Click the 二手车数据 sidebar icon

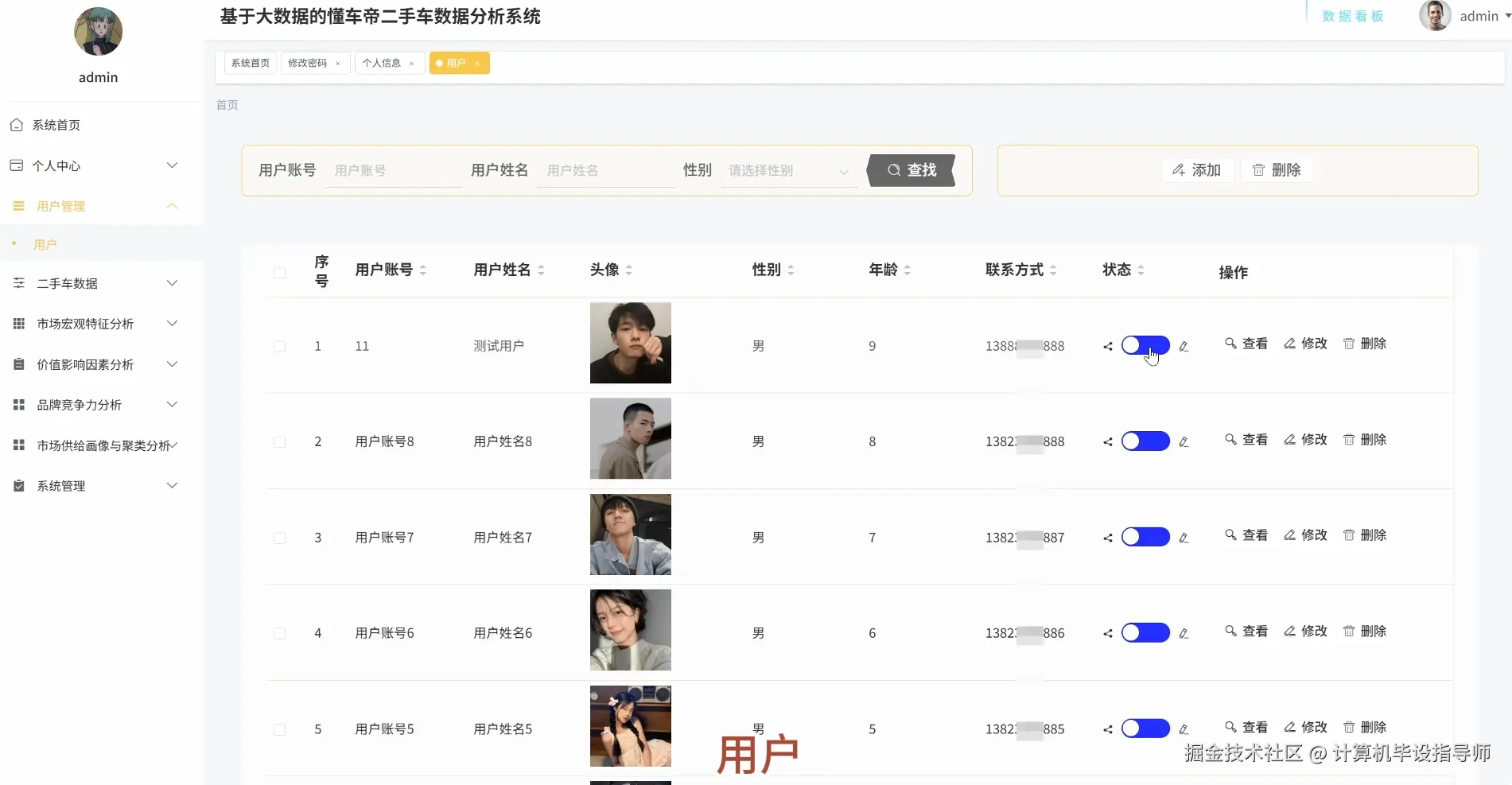19,283
